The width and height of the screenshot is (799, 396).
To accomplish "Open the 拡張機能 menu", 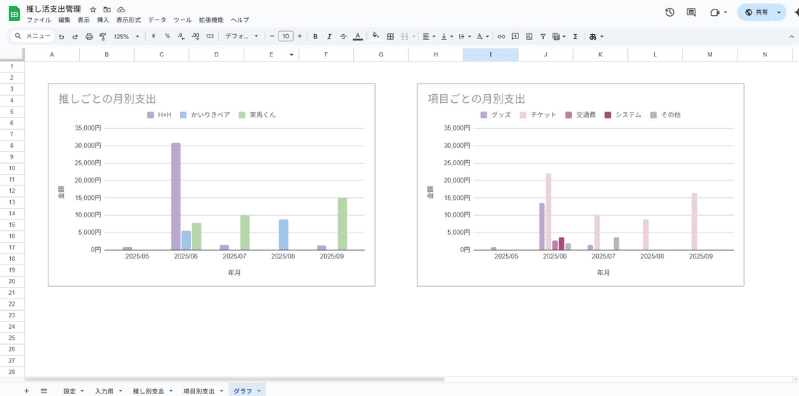I will coord(211,20).
